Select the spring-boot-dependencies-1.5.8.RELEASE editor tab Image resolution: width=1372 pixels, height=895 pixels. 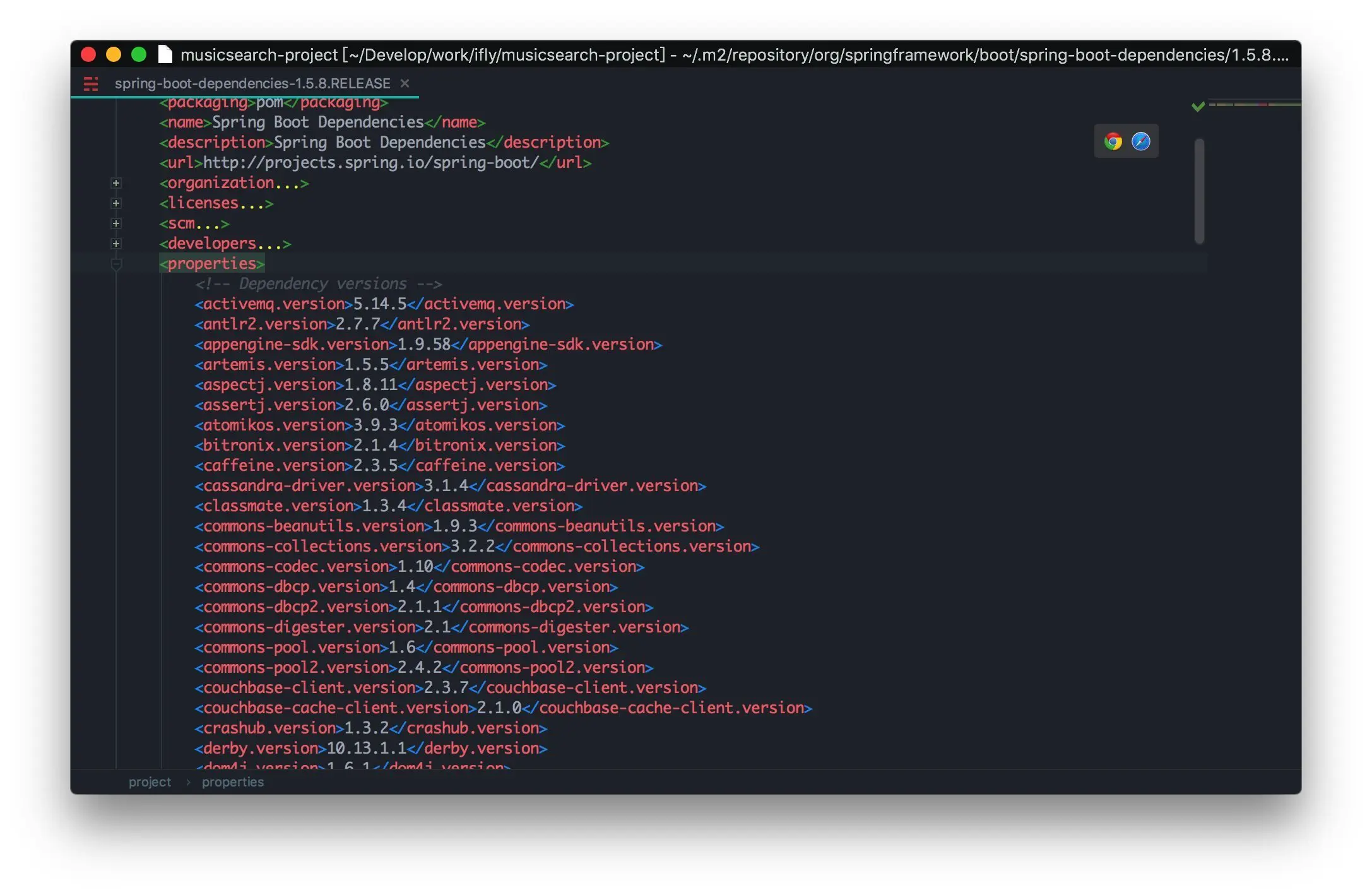pyautogui.click(x=252, y=83)
